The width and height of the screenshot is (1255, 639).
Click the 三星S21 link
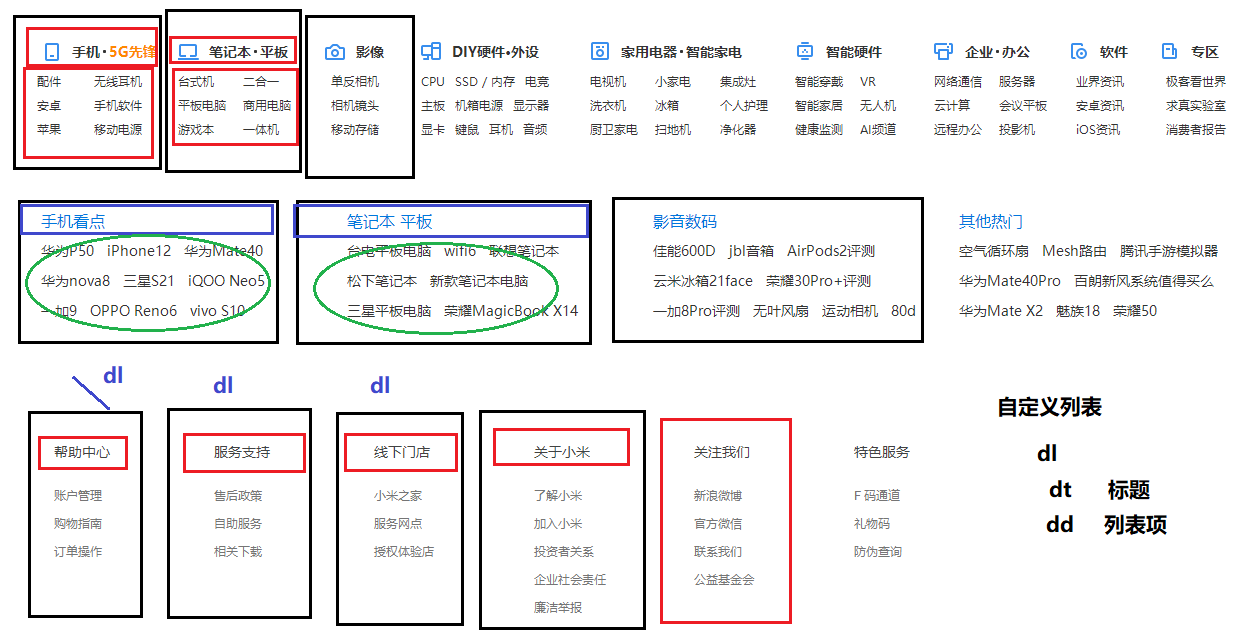tap(149, 281)
